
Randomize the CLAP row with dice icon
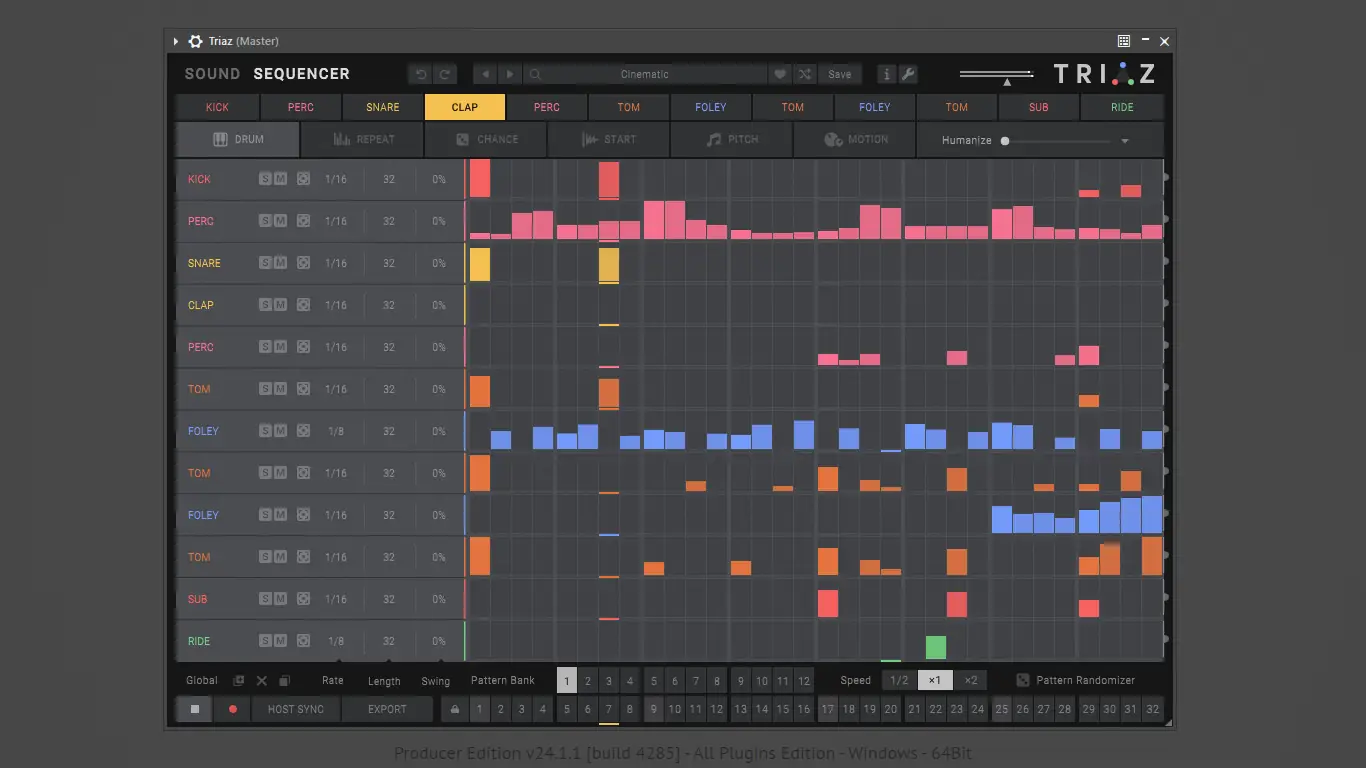point(303,305)
